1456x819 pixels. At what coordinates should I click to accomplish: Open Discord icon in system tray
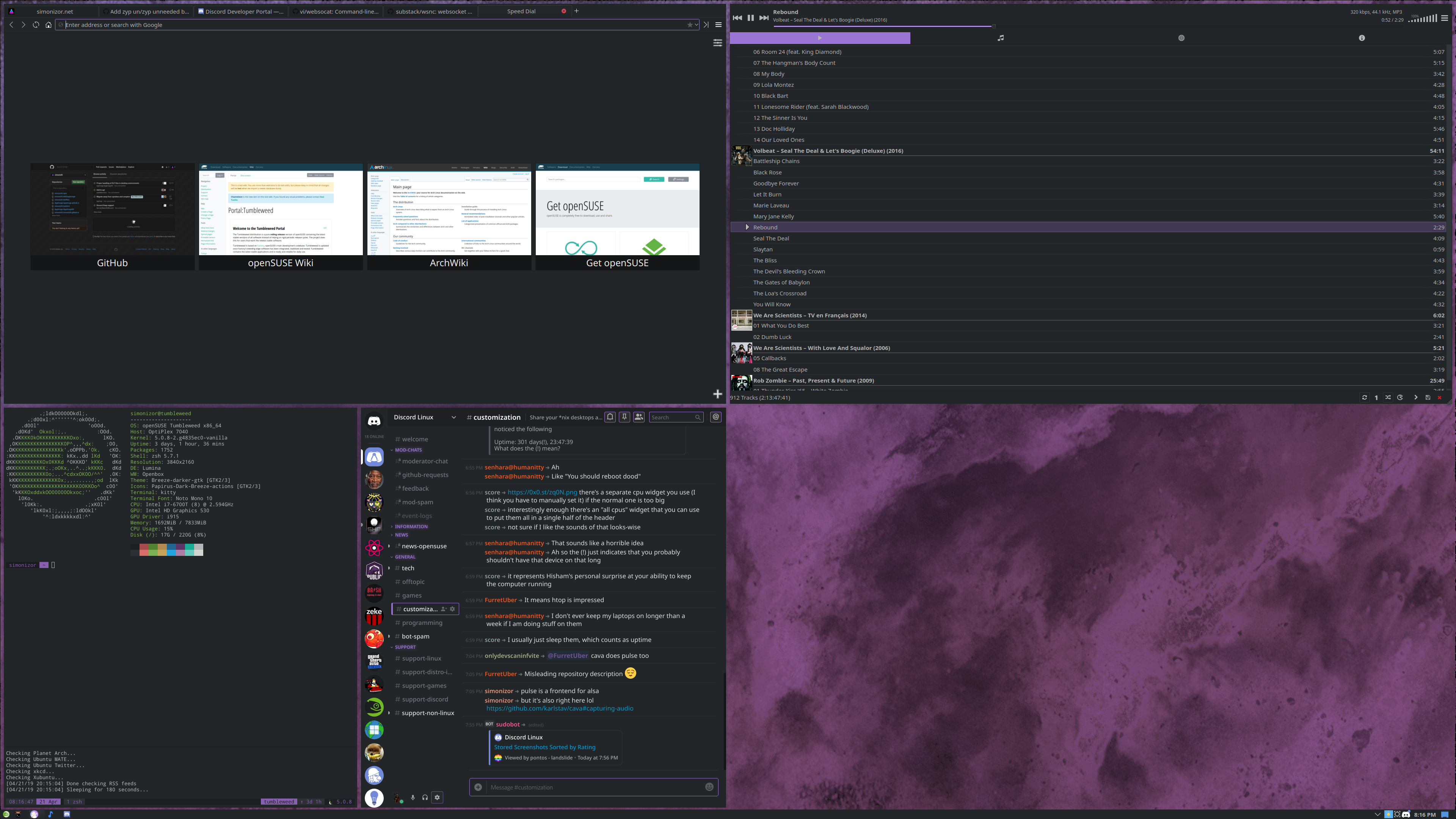tap(1406, 814)
